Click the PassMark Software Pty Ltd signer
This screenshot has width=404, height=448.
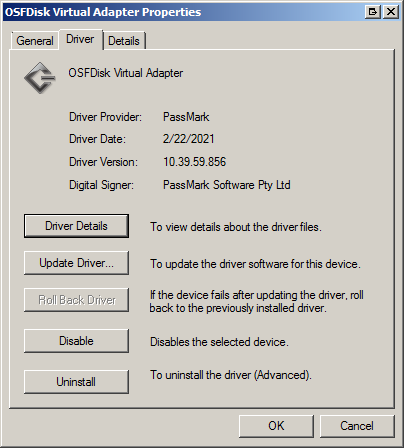click(227, 185)
